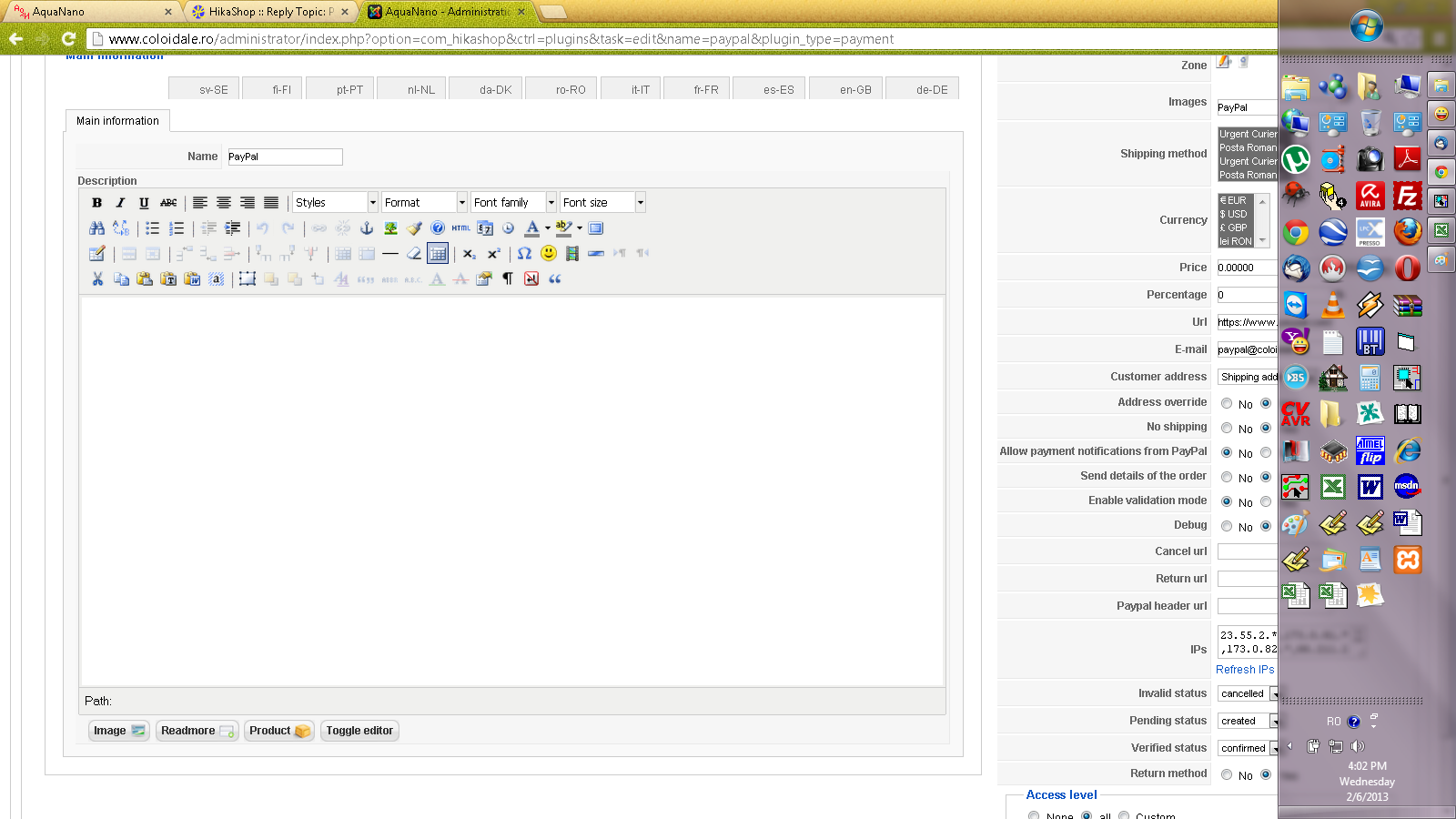
Task: Set Access level to Custom
Action: pyautogui.click(x=1124, y=815)
